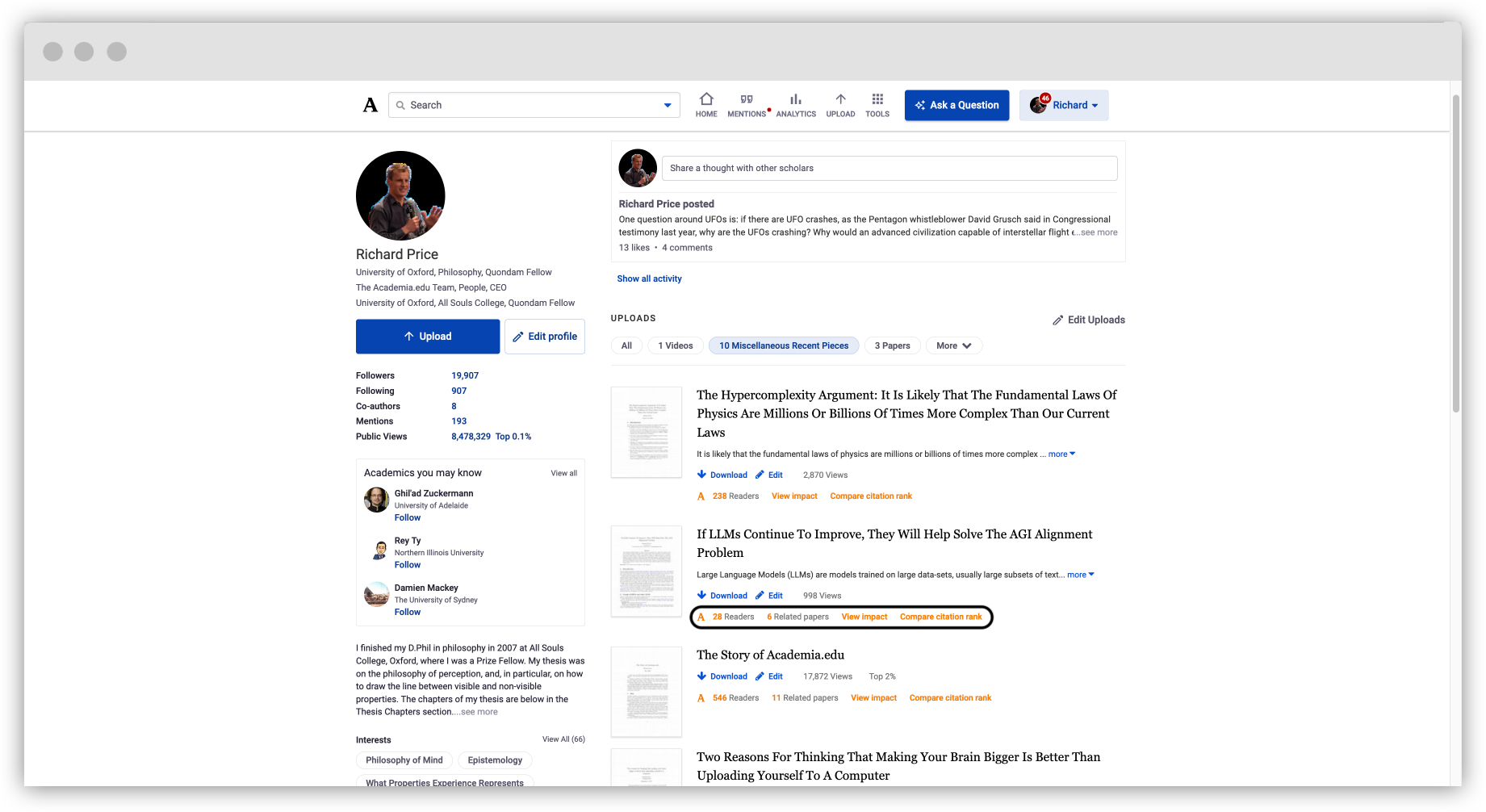Click View all in Academics you may know

pyautogui.click(x=564, y=473)
